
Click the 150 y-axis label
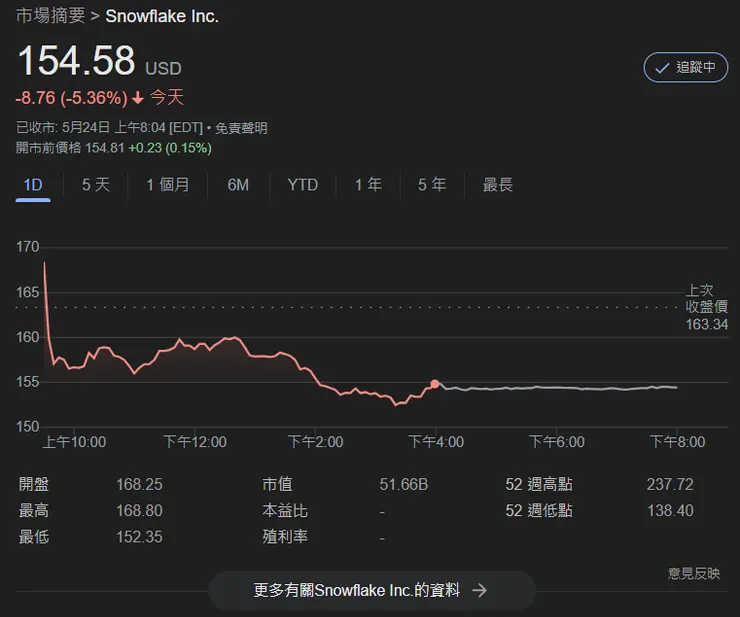coord(28,427)
